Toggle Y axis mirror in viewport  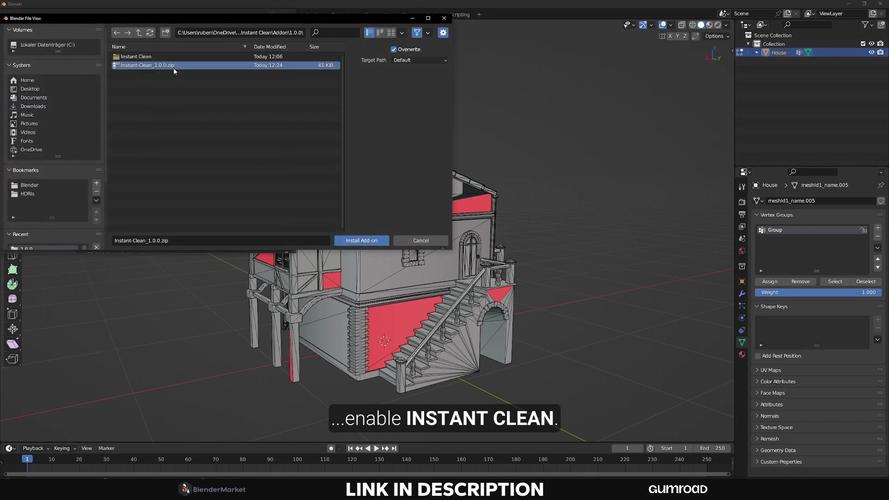click(x=678, y=36)
